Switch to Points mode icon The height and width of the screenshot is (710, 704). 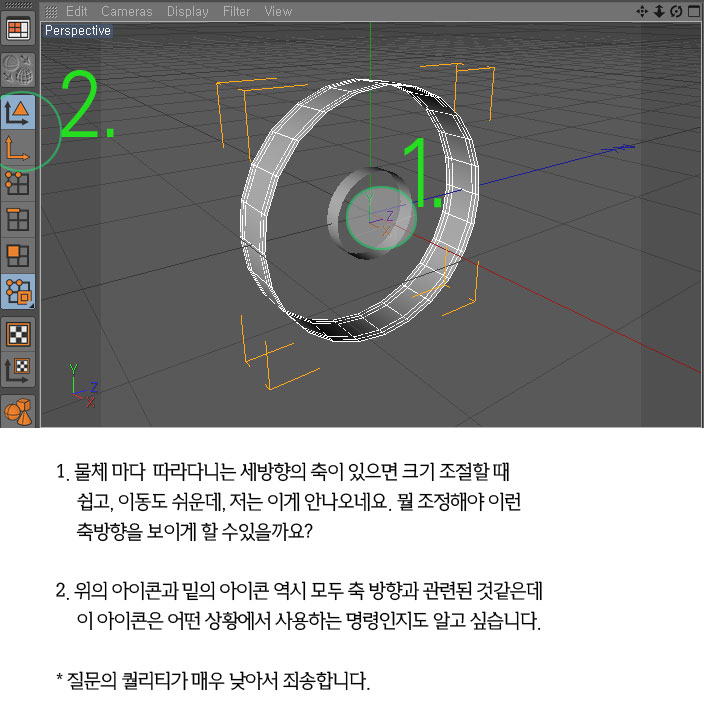[x=18, y=184]
